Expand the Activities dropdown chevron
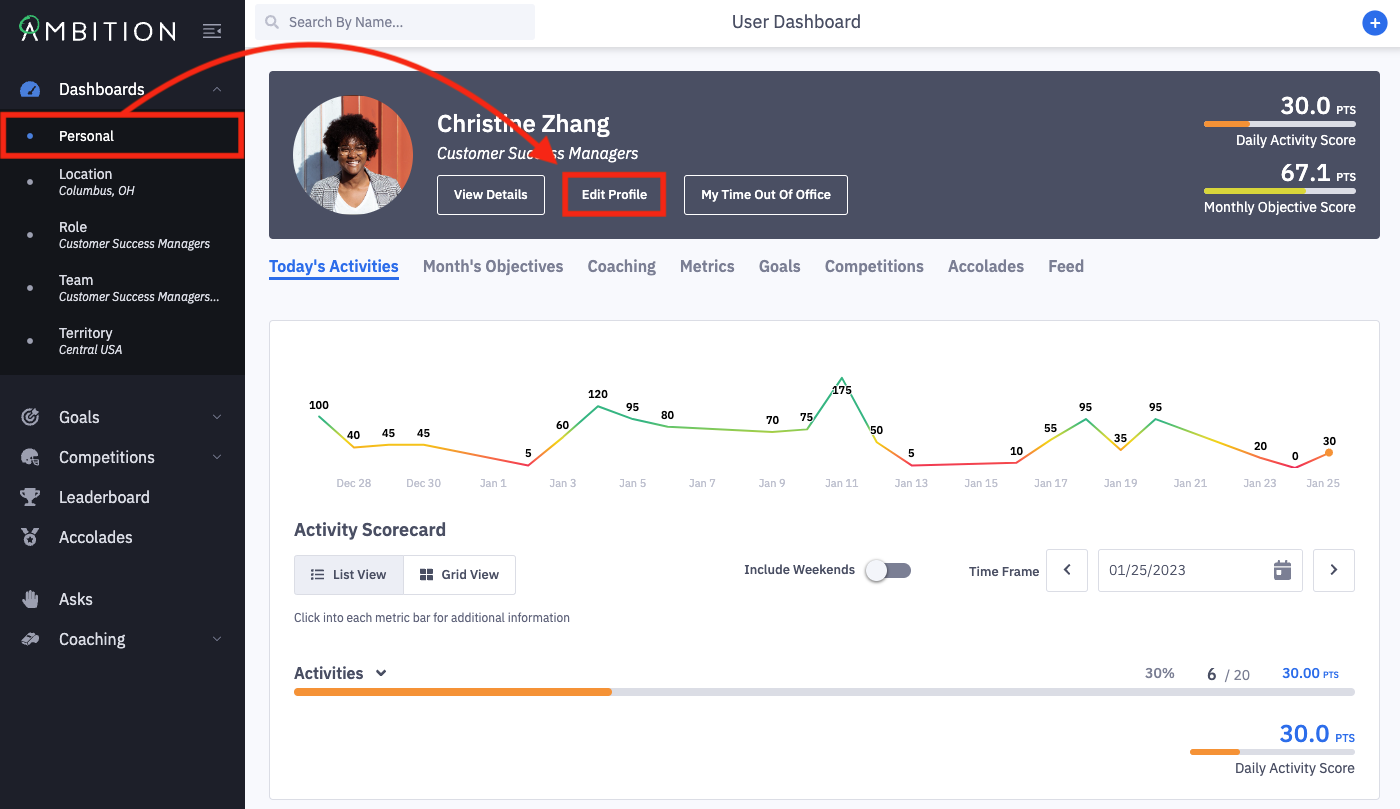 pos(381,673)
